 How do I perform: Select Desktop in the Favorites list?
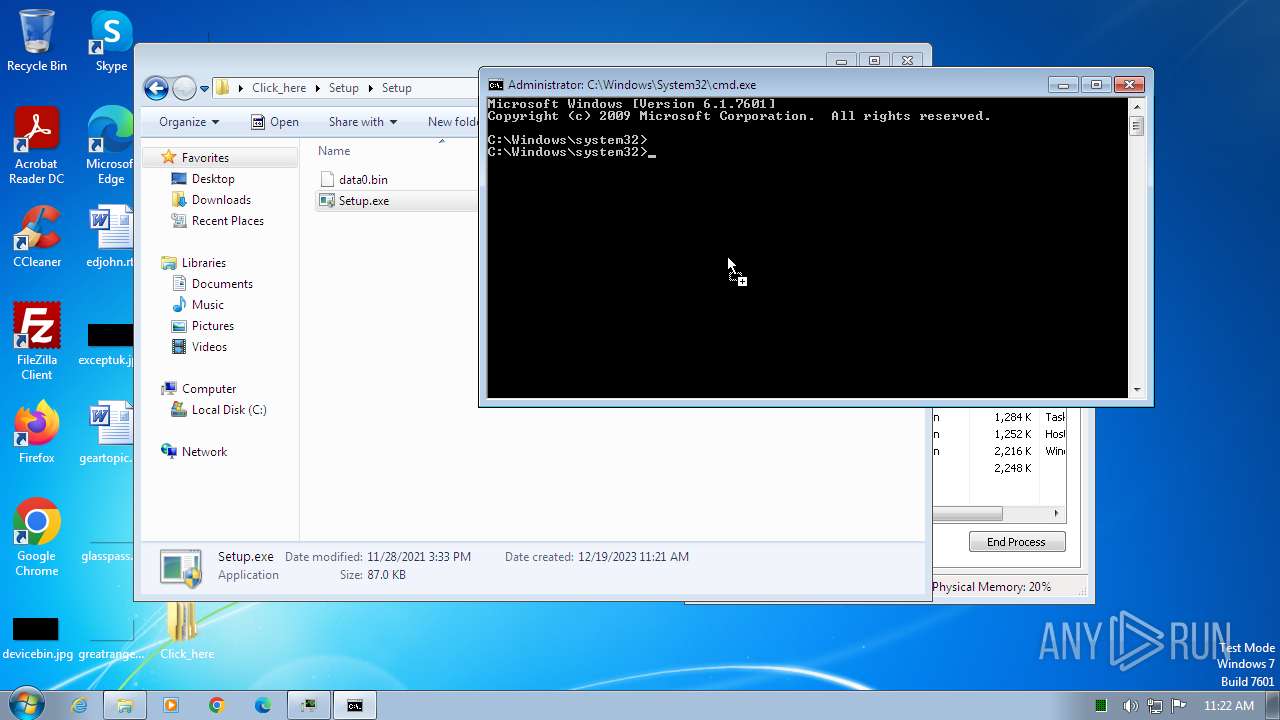click(x=213, y=179)
